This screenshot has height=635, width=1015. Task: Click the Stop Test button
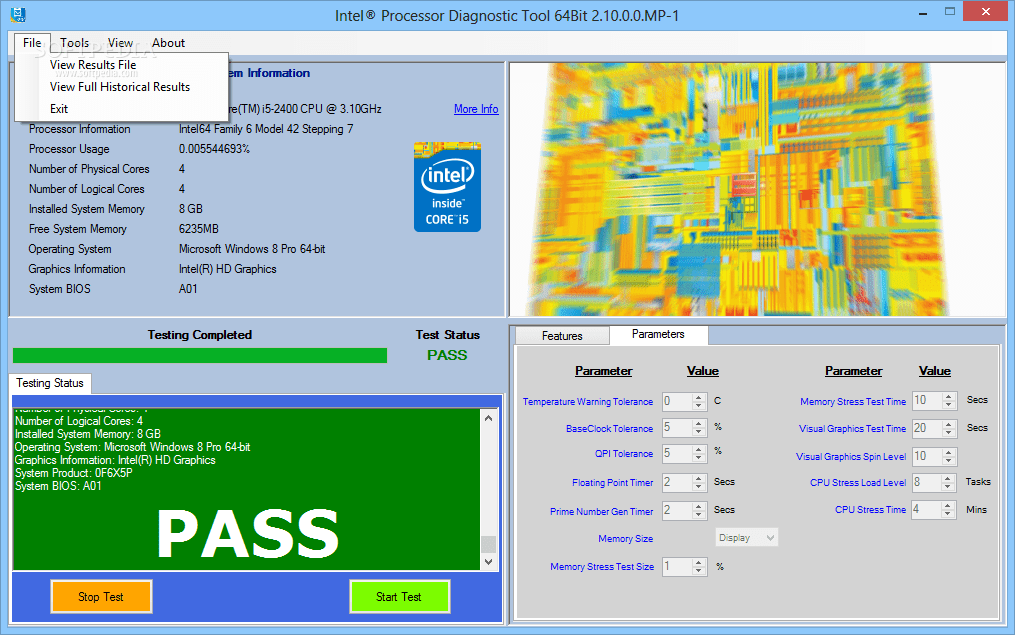(101, 596)
